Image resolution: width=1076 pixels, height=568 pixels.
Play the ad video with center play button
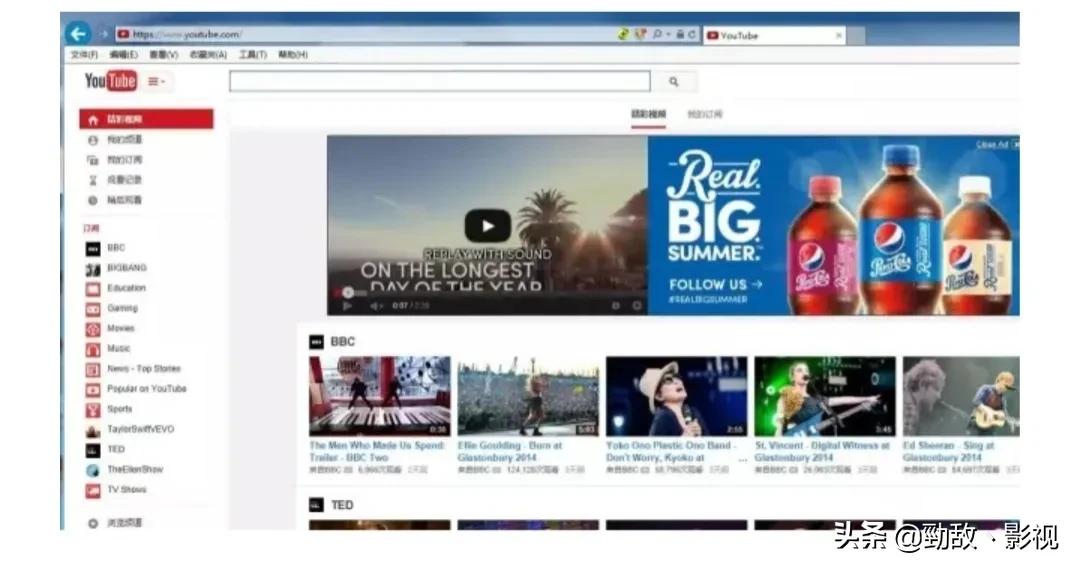[487, 226]
